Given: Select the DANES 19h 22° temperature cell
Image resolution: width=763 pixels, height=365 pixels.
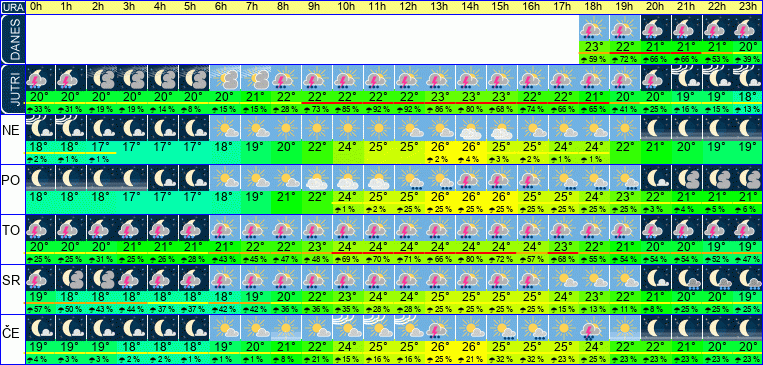Looking at the screenshot, I should pyautogui.click(x=625, y=47).
